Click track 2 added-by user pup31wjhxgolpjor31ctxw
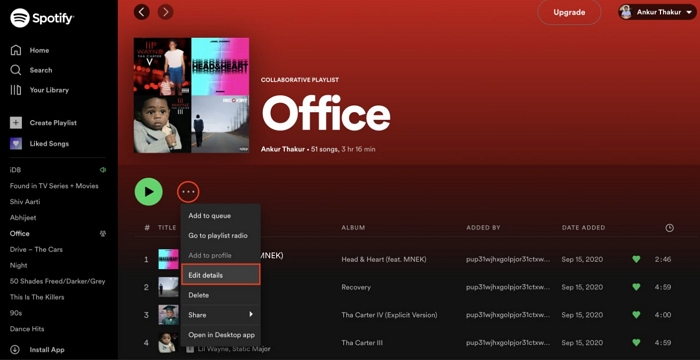 (508, 287)
